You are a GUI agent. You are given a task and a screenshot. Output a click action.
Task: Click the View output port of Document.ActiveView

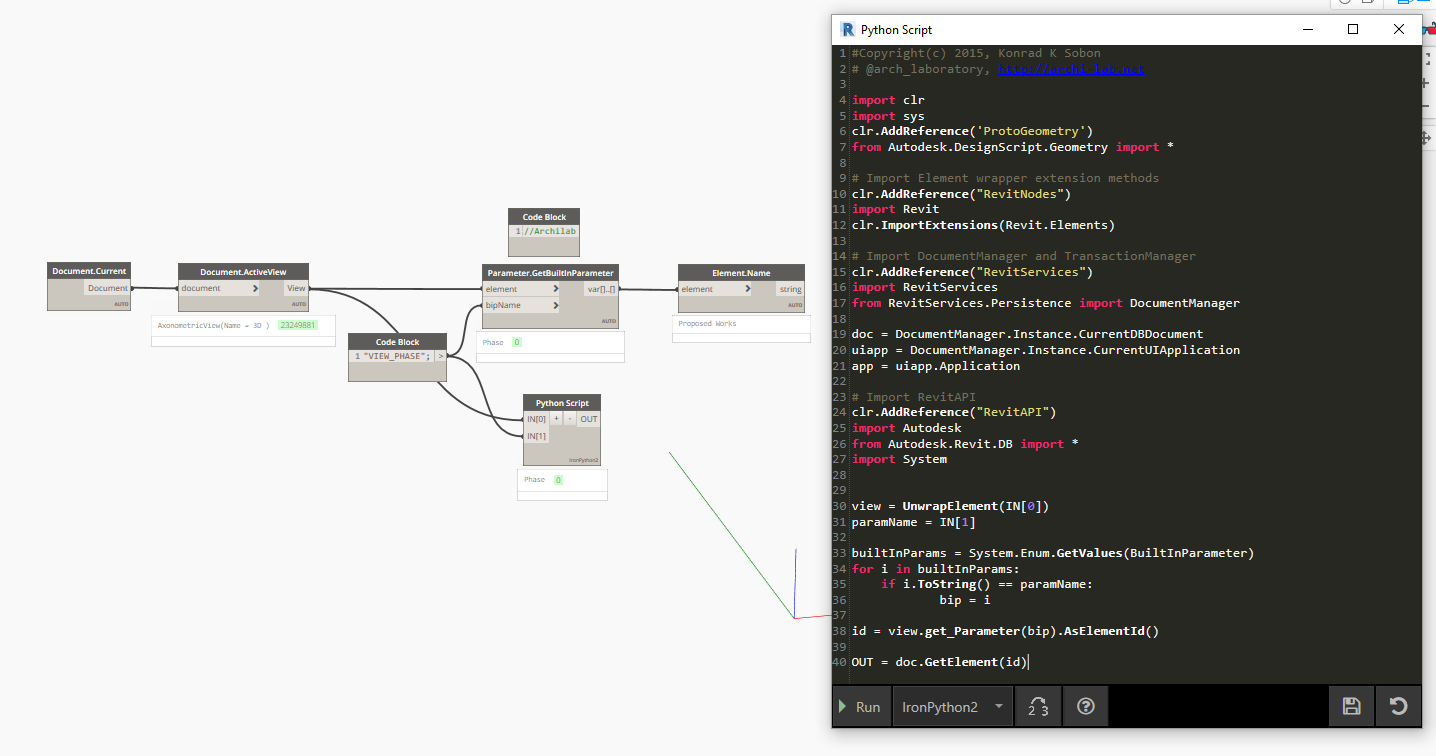[x=296, y=288]
